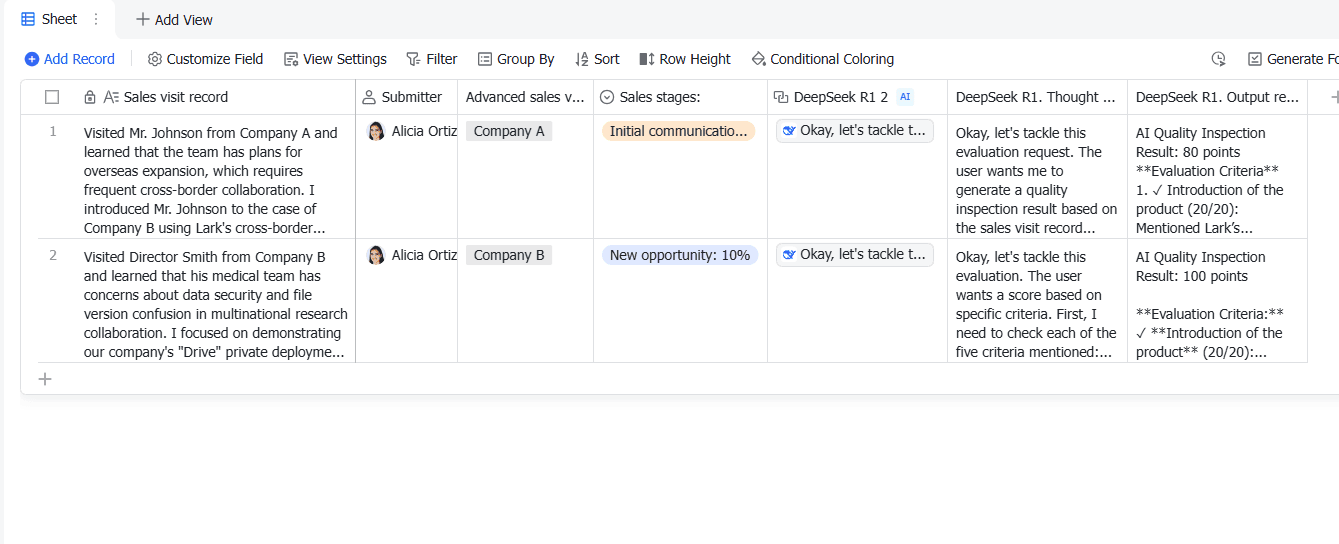
Task: Open the Initial communication stage tag in row 1
Action: (x=678, y=131)
